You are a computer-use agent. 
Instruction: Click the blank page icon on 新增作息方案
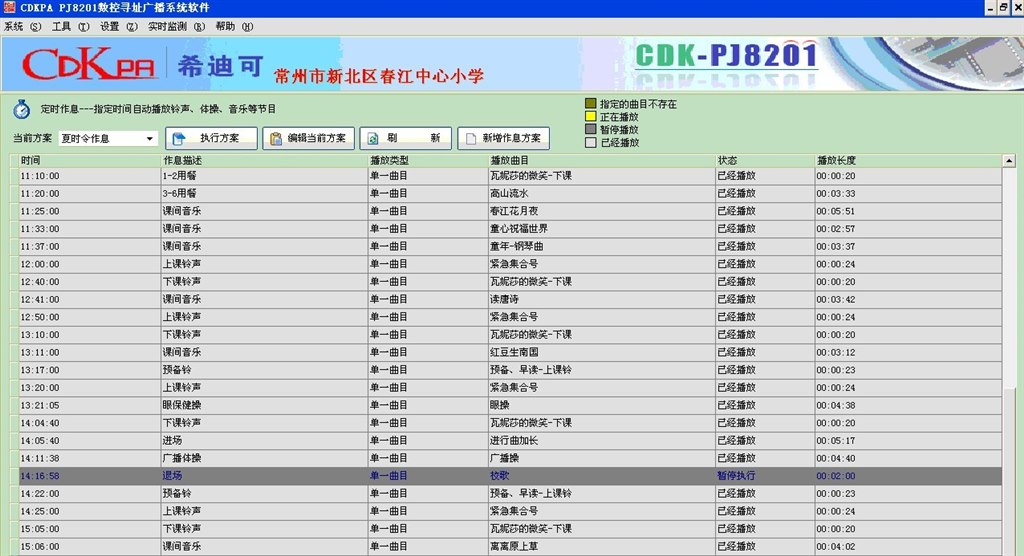click(x=470, y=139)
